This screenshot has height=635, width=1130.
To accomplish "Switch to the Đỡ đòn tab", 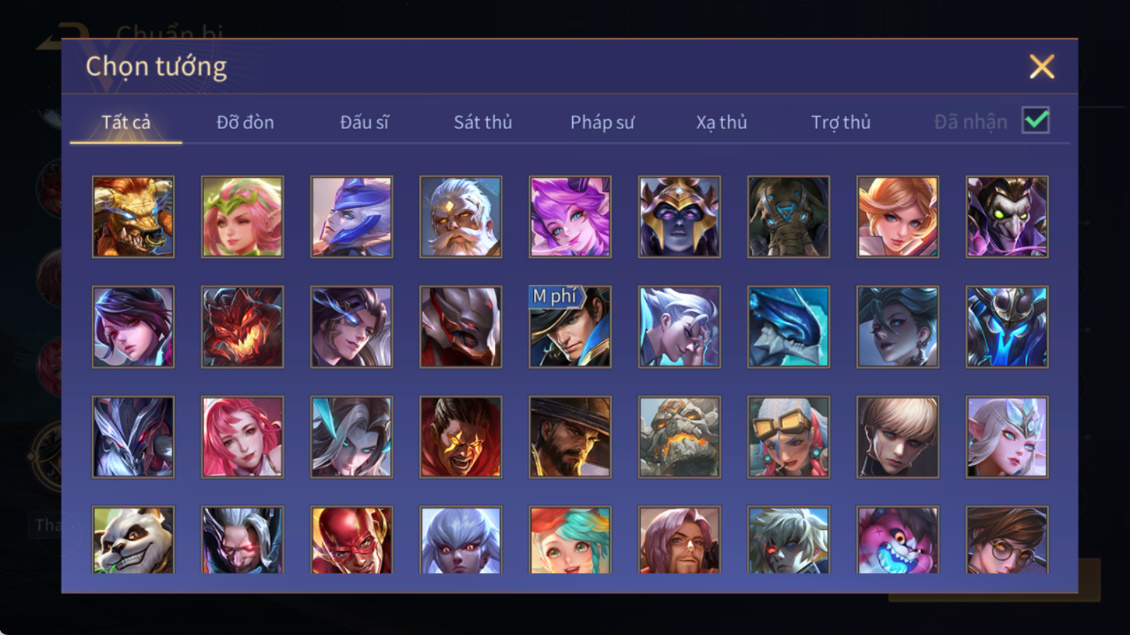I will coord(245,123).
